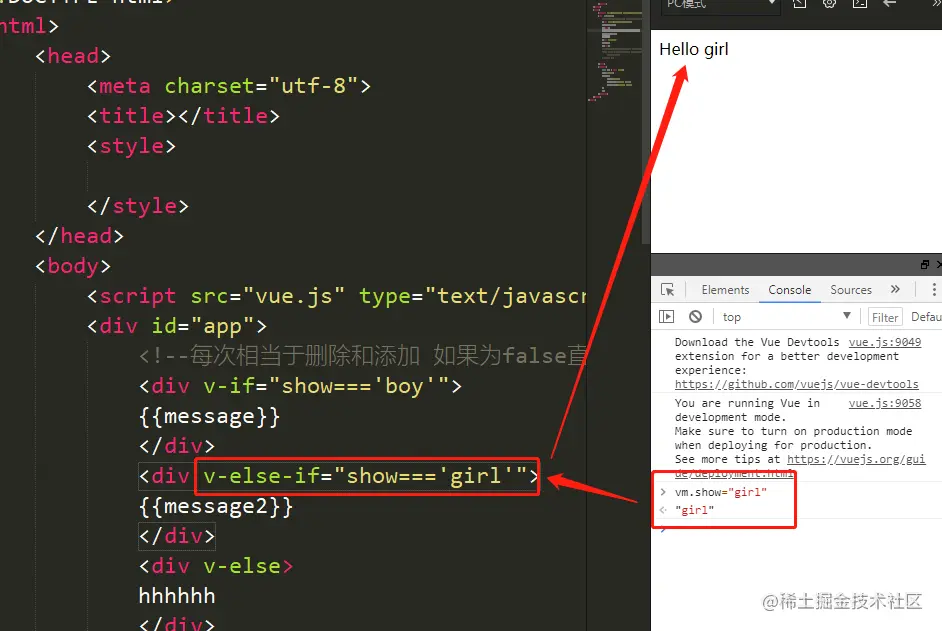This screenshot has width=942, height=631.
Task: Click the editor's vertical scrollbar
Action: click(x=646, y=120)
